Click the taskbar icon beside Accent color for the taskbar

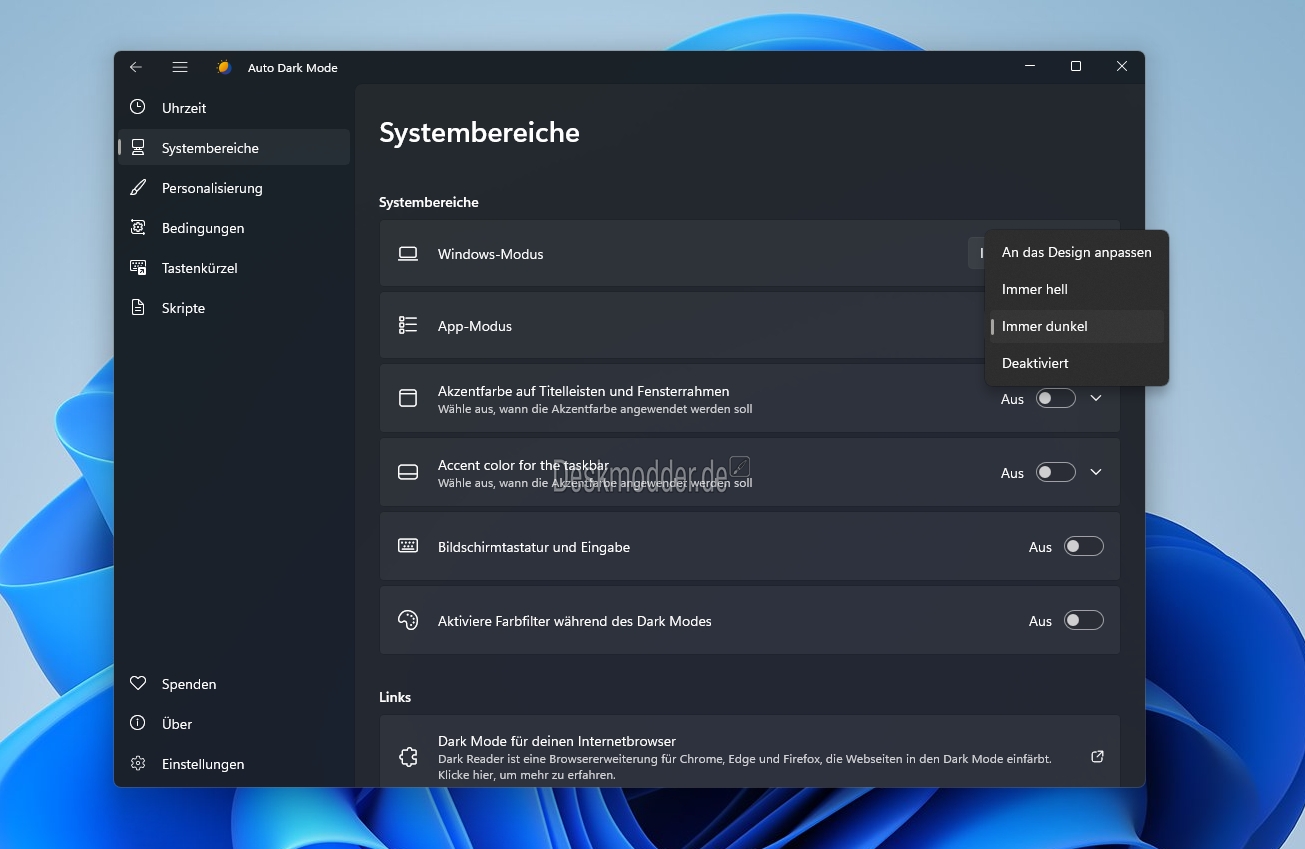pos(408,472)
